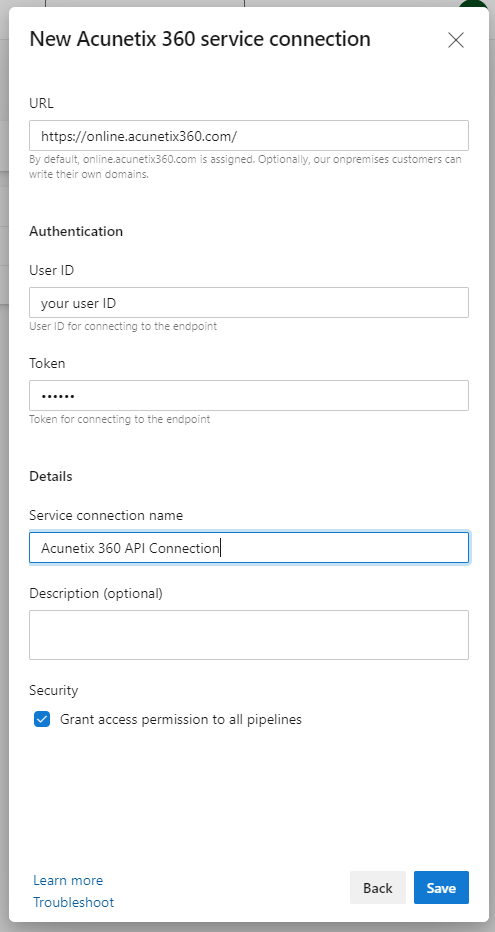This screenshot has height=932, width=495.
Task: Click the Details section heading
Action: 51,476
